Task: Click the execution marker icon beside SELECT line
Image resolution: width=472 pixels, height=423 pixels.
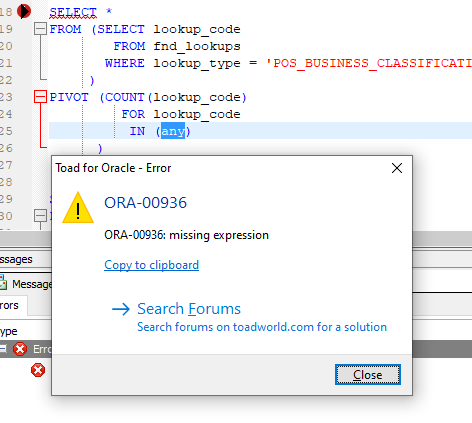Action: [24, 11]
